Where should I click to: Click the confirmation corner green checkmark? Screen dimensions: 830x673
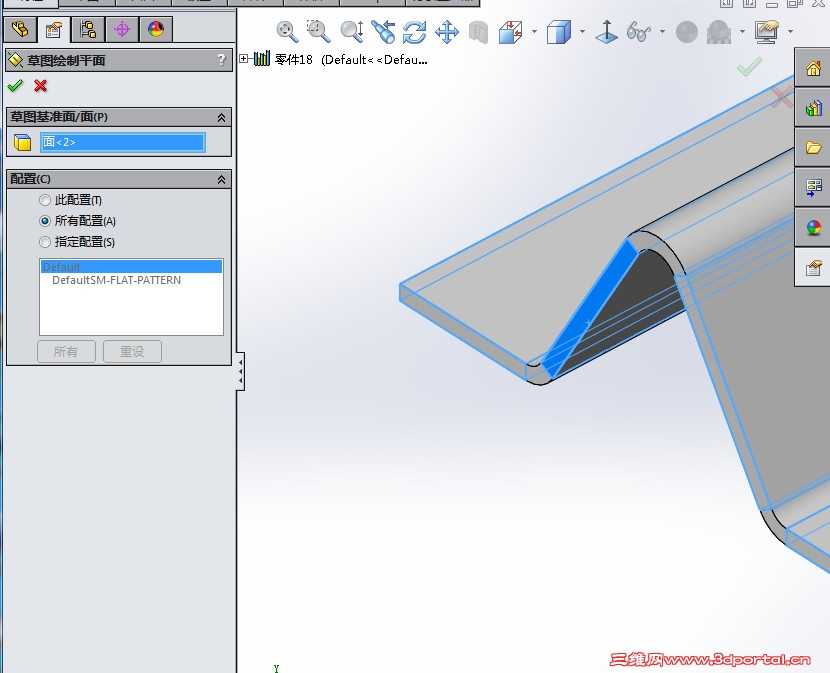(750, 66)
